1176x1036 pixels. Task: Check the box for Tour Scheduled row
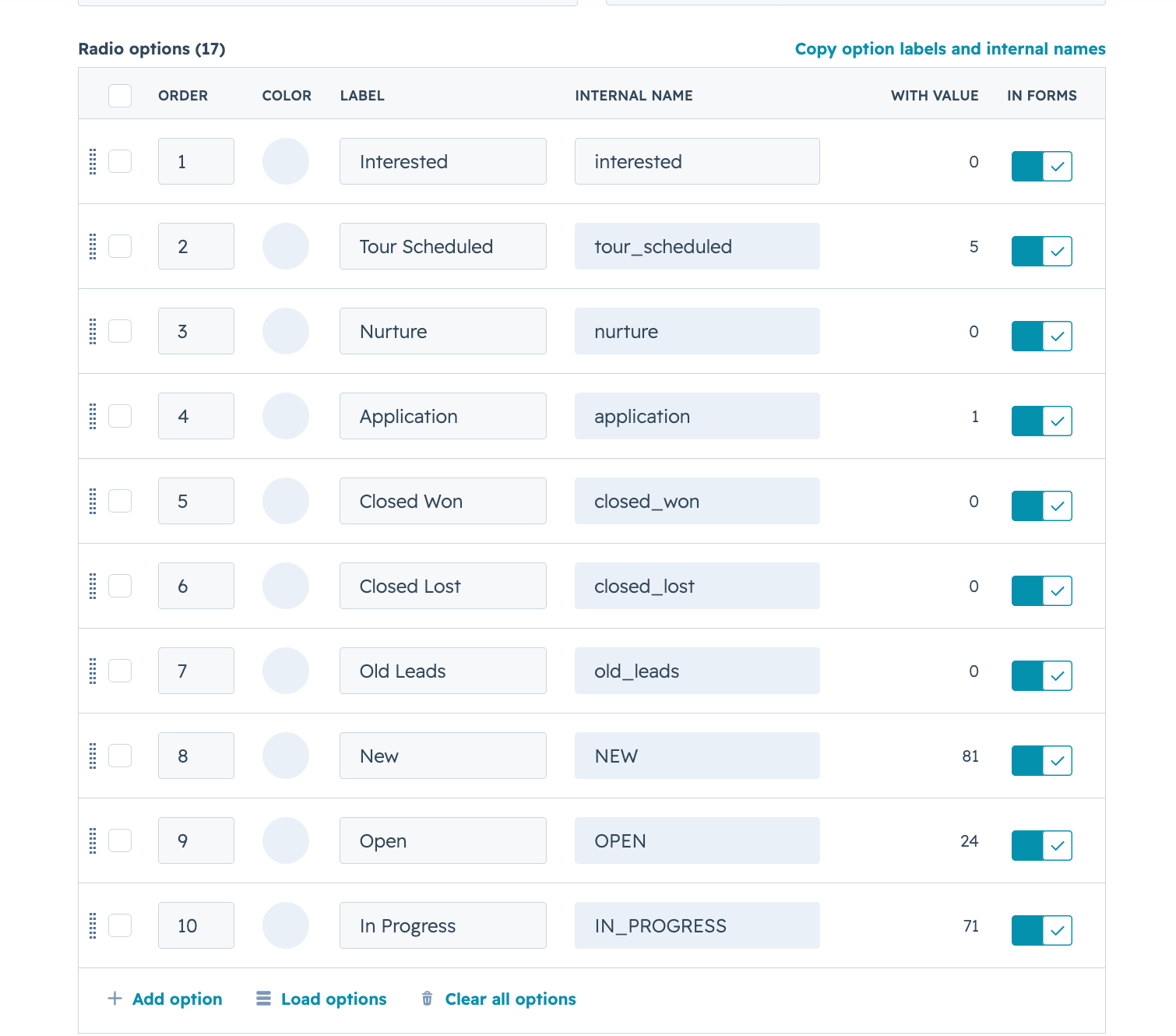(x=120, y=246)
